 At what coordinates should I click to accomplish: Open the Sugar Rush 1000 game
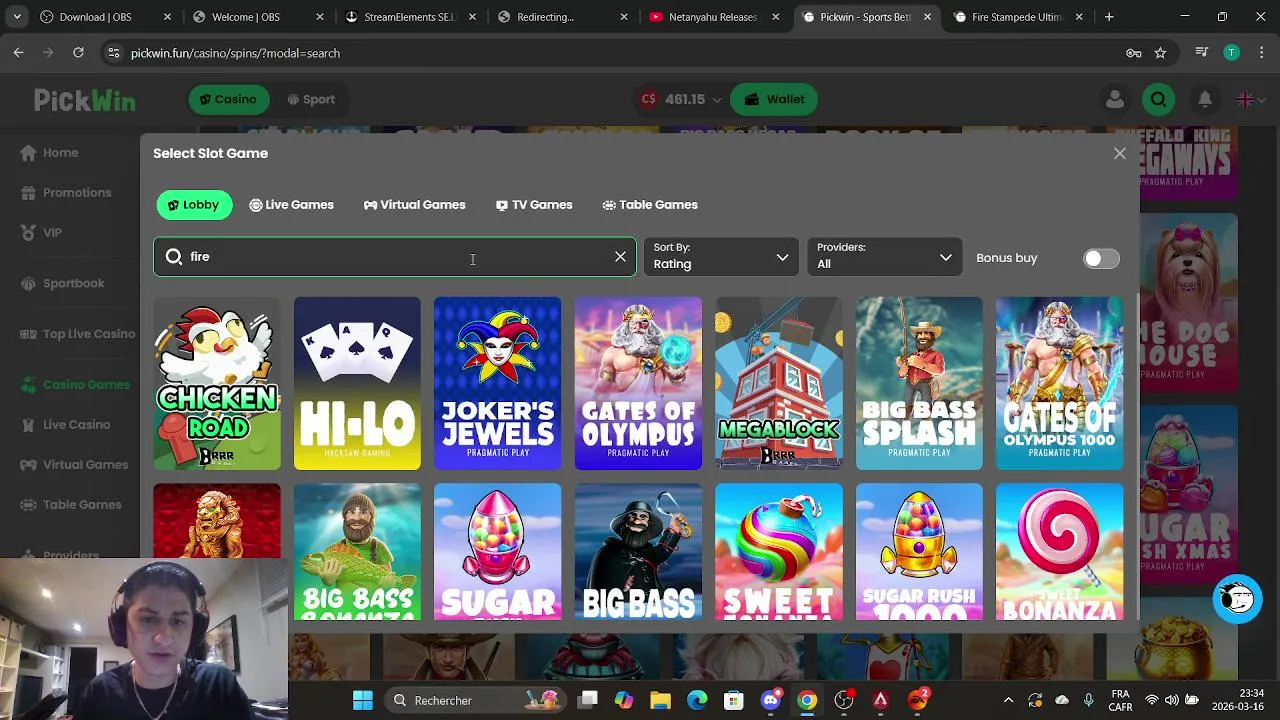tap(919, 552)
